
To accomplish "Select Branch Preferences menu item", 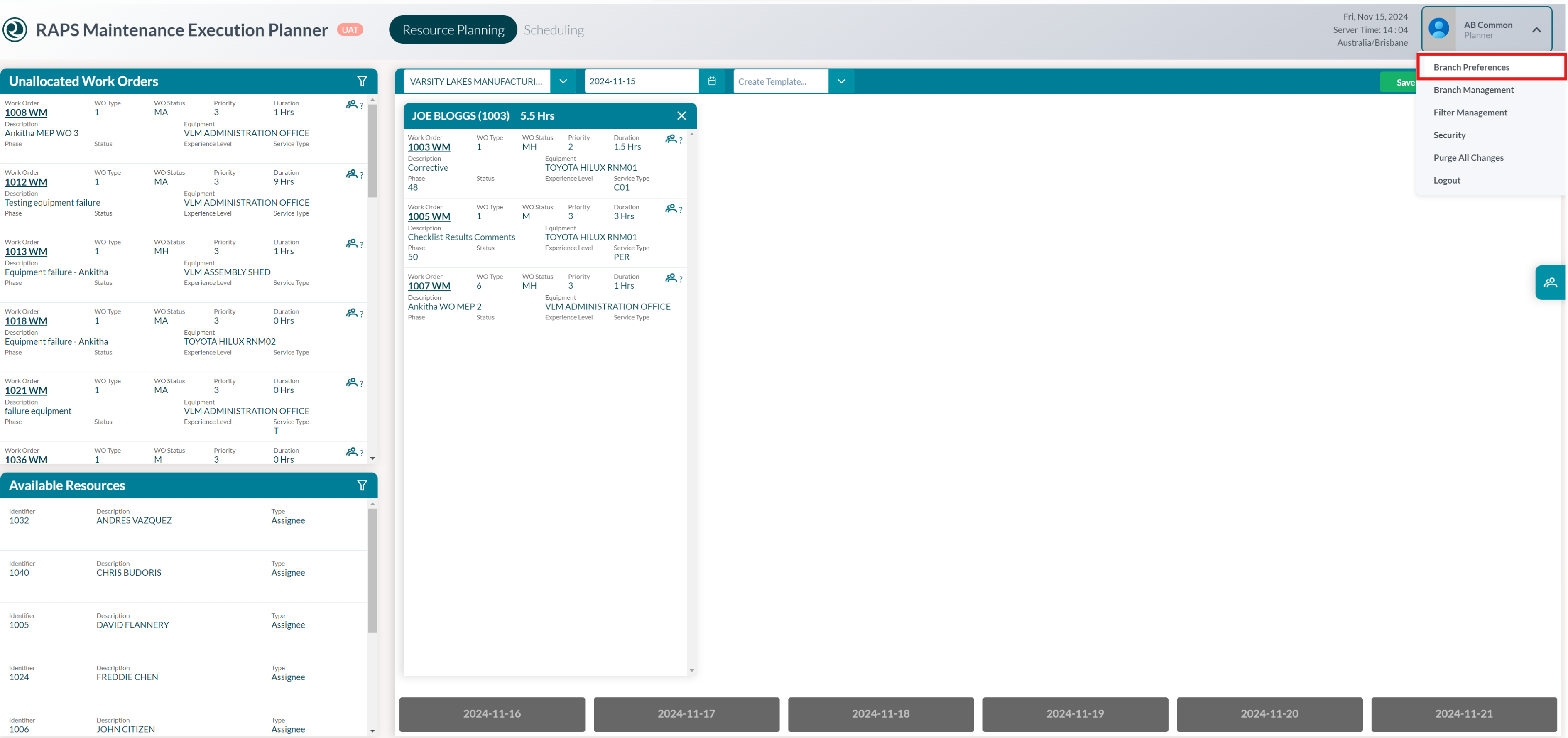I will [x=1470, y=67].
